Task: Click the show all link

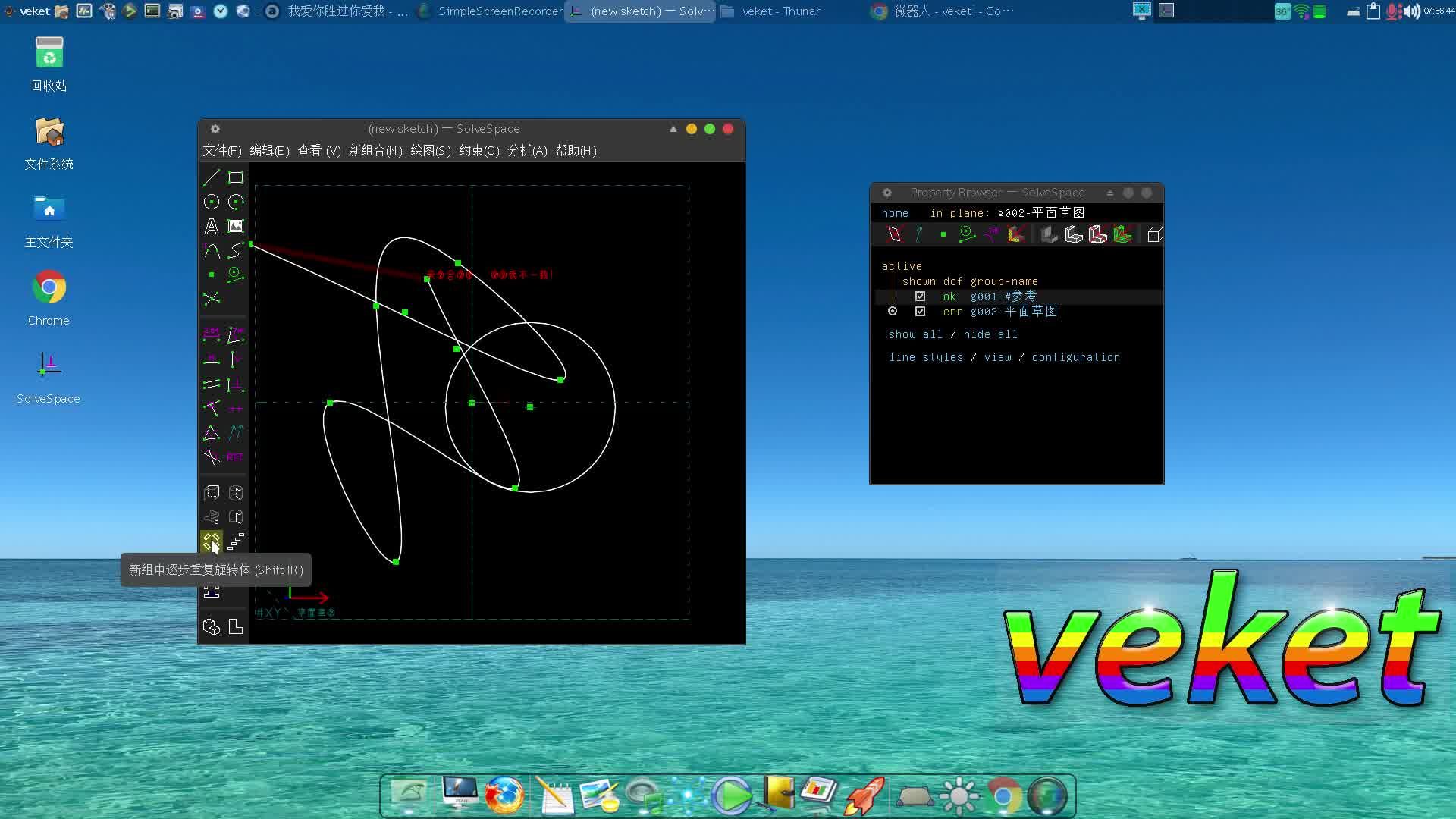Action: pos(915,334)
